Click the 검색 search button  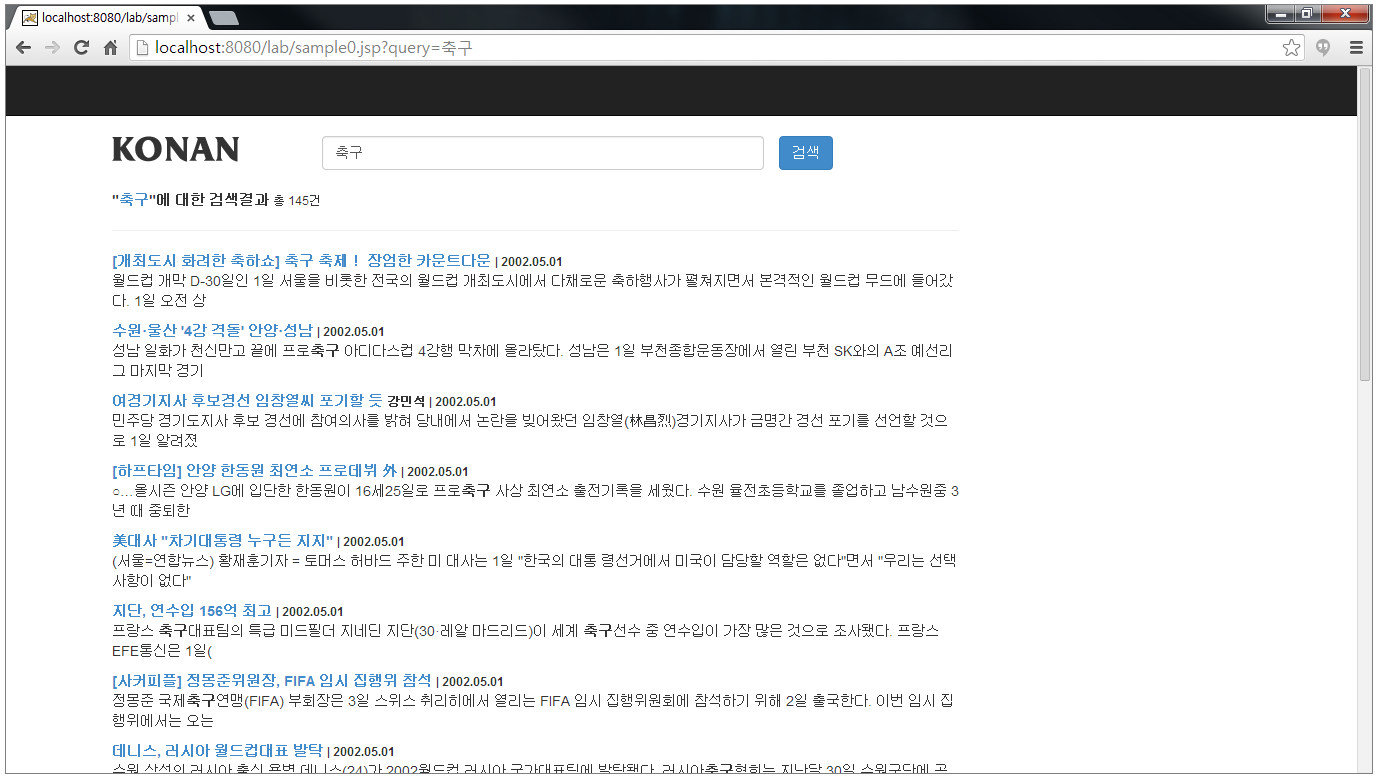[805, 153]
